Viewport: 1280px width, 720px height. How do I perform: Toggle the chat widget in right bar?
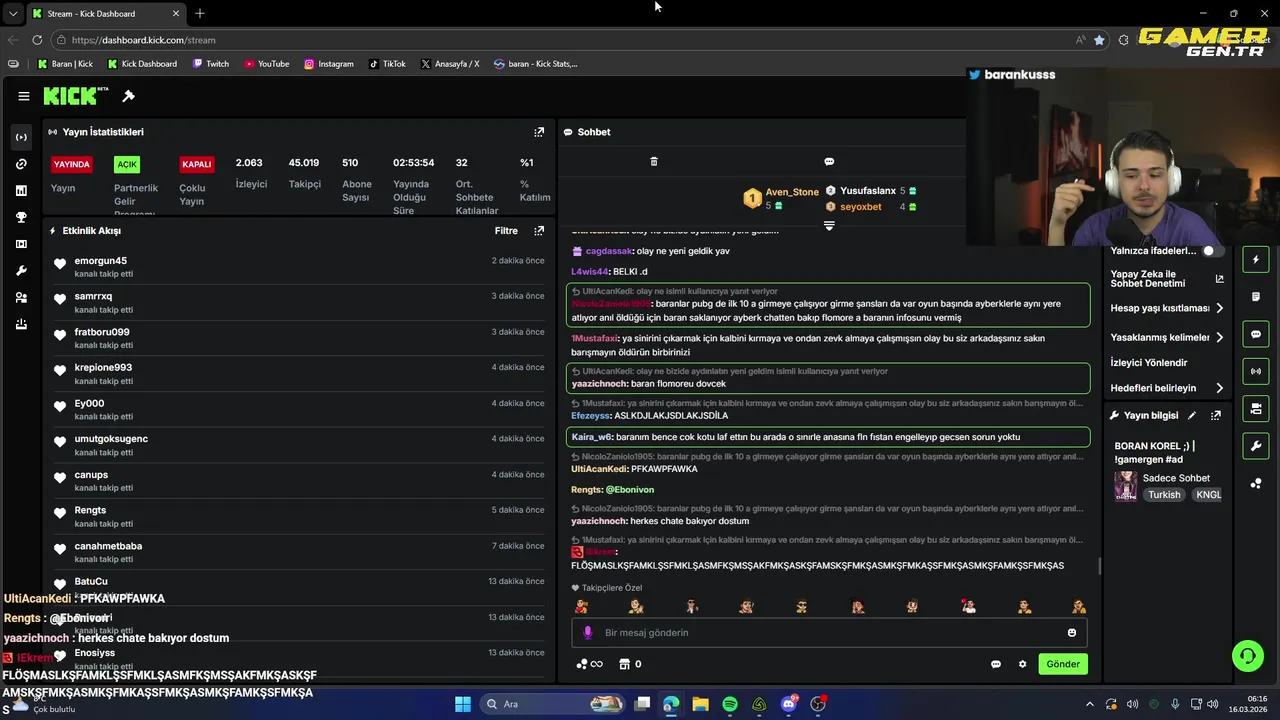tap(1256, 334)
